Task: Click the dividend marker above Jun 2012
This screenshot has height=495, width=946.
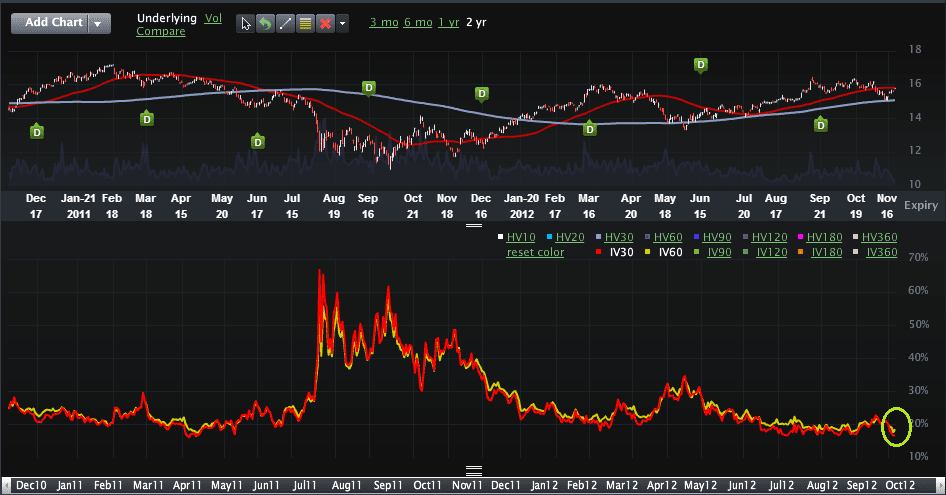Action: coord(701,65)
